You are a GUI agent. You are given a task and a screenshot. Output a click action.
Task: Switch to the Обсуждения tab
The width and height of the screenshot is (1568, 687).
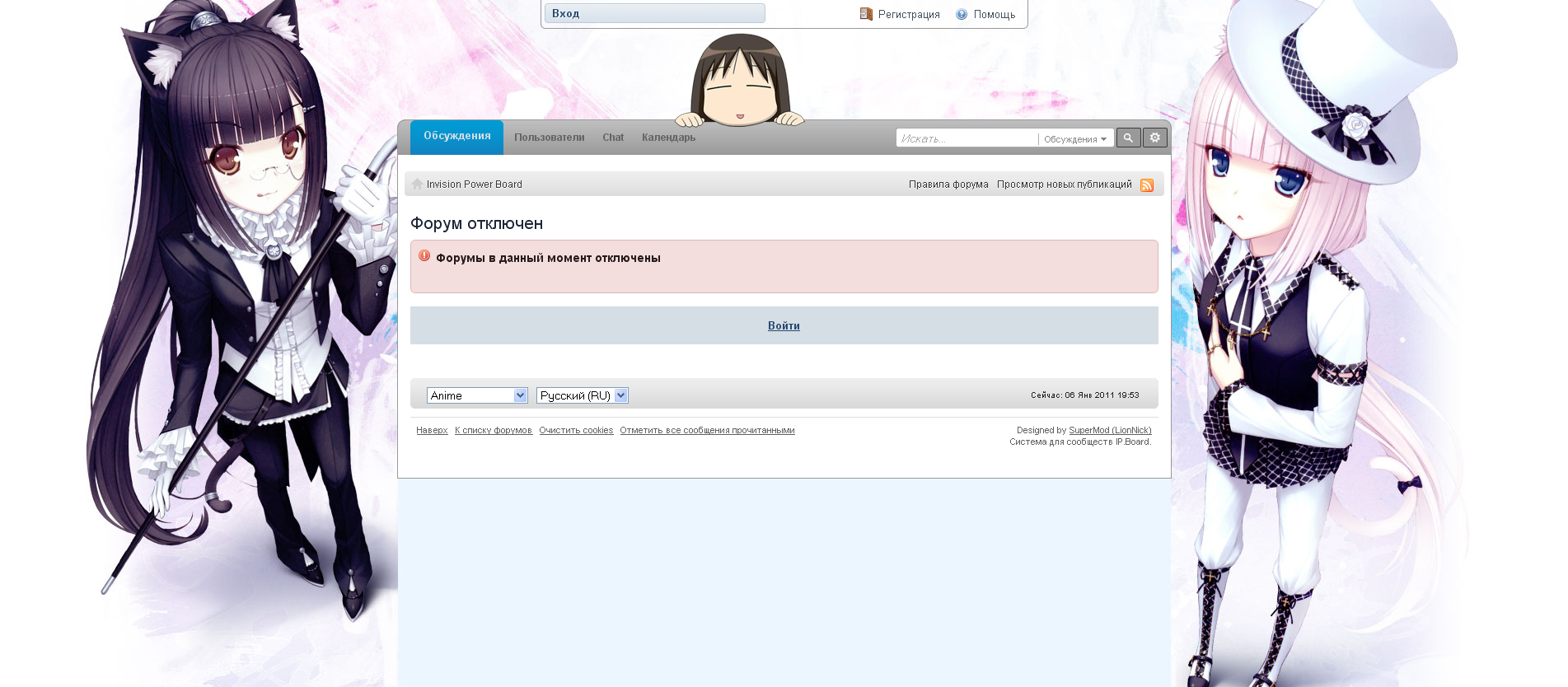pyautogui.click(x=456, y=137)
